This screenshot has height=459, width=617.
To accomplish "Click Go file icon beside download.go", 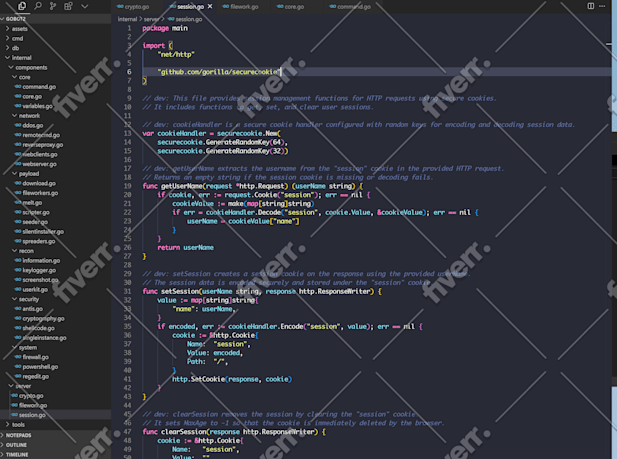I will click(18, 183).
